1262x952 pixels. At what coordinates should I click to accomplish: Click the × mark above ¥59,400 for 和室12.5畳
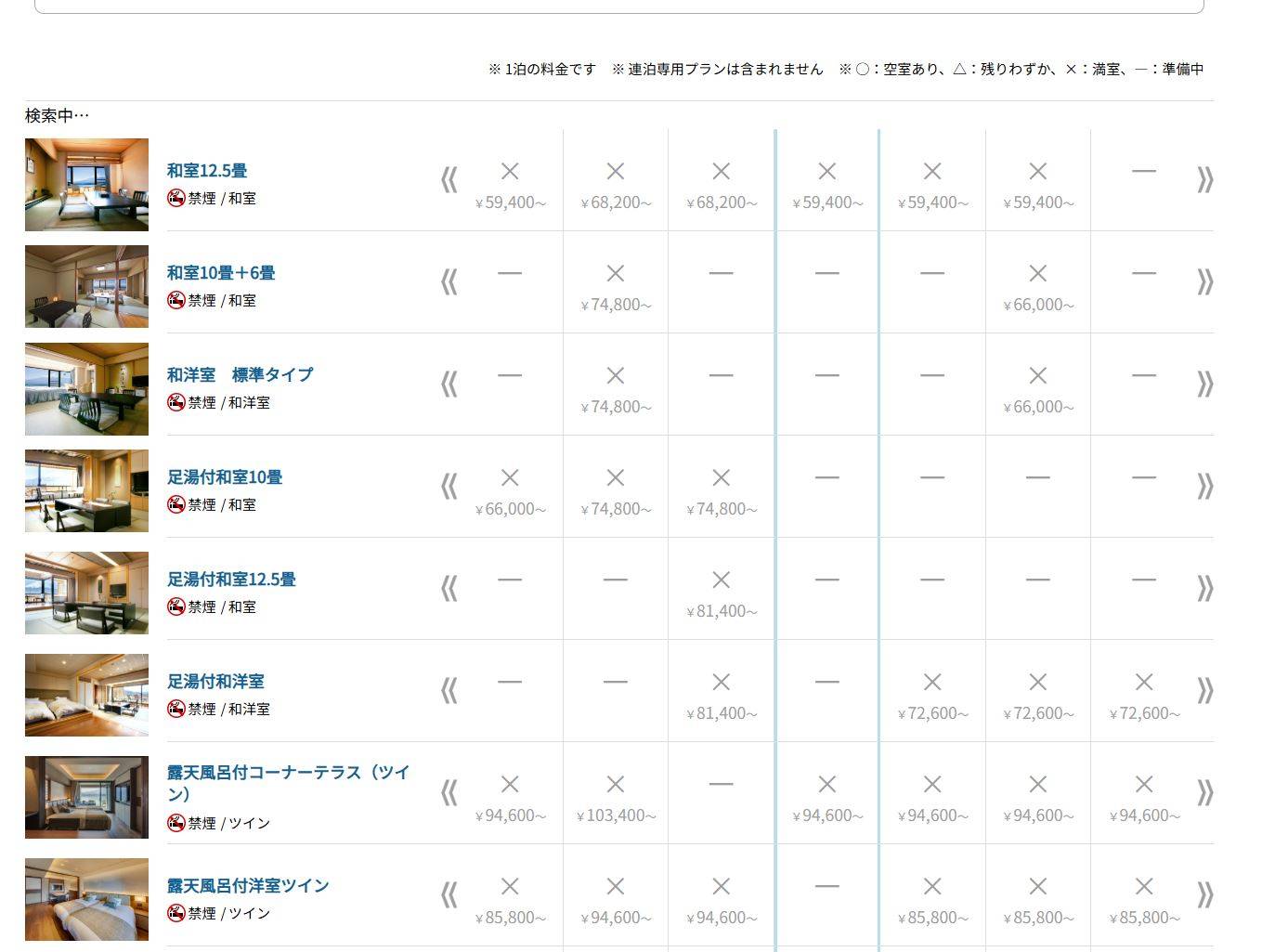click(x=509, y=171)
